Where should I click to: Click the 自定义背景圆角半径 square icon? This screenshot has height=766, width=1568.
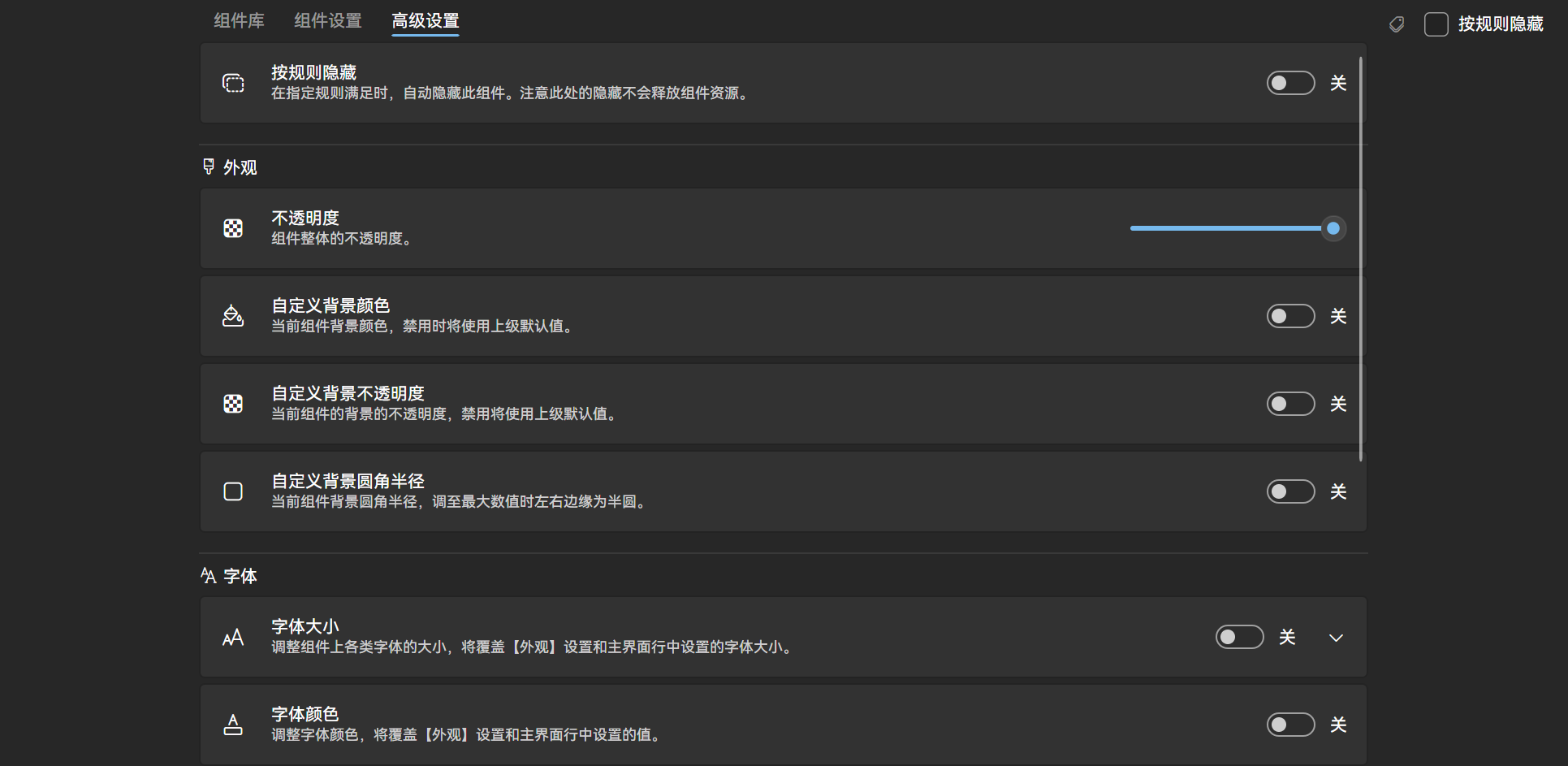pos(233,491)
